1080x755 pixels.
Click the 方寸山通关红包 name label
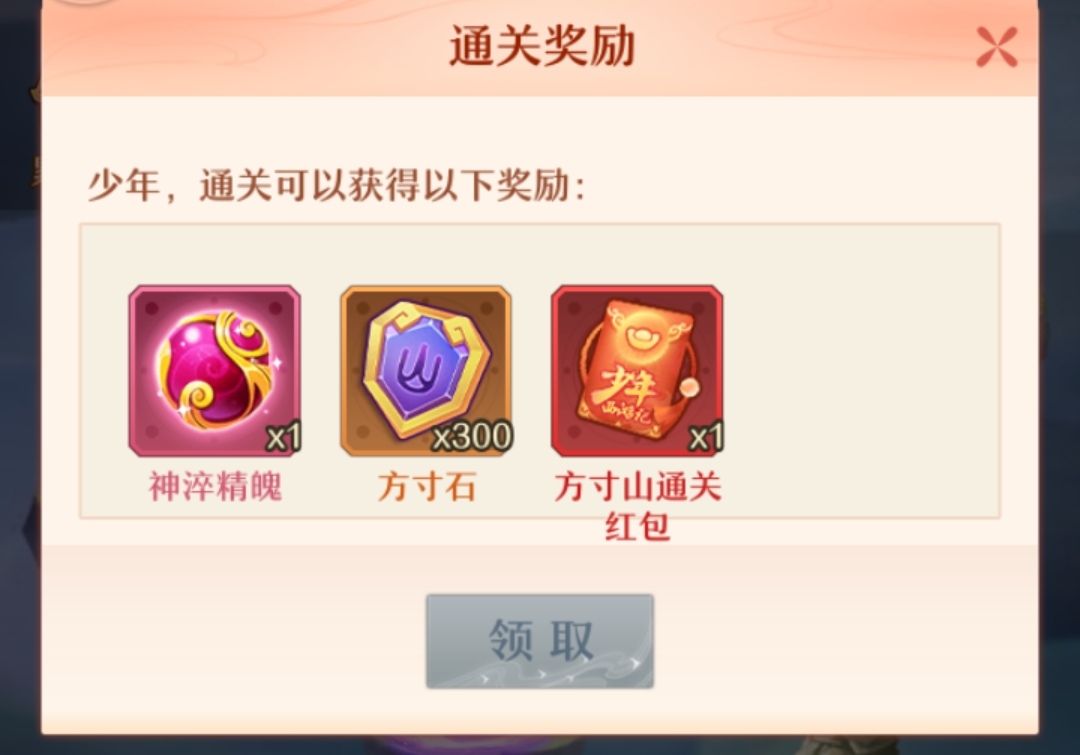coord(638,506)
